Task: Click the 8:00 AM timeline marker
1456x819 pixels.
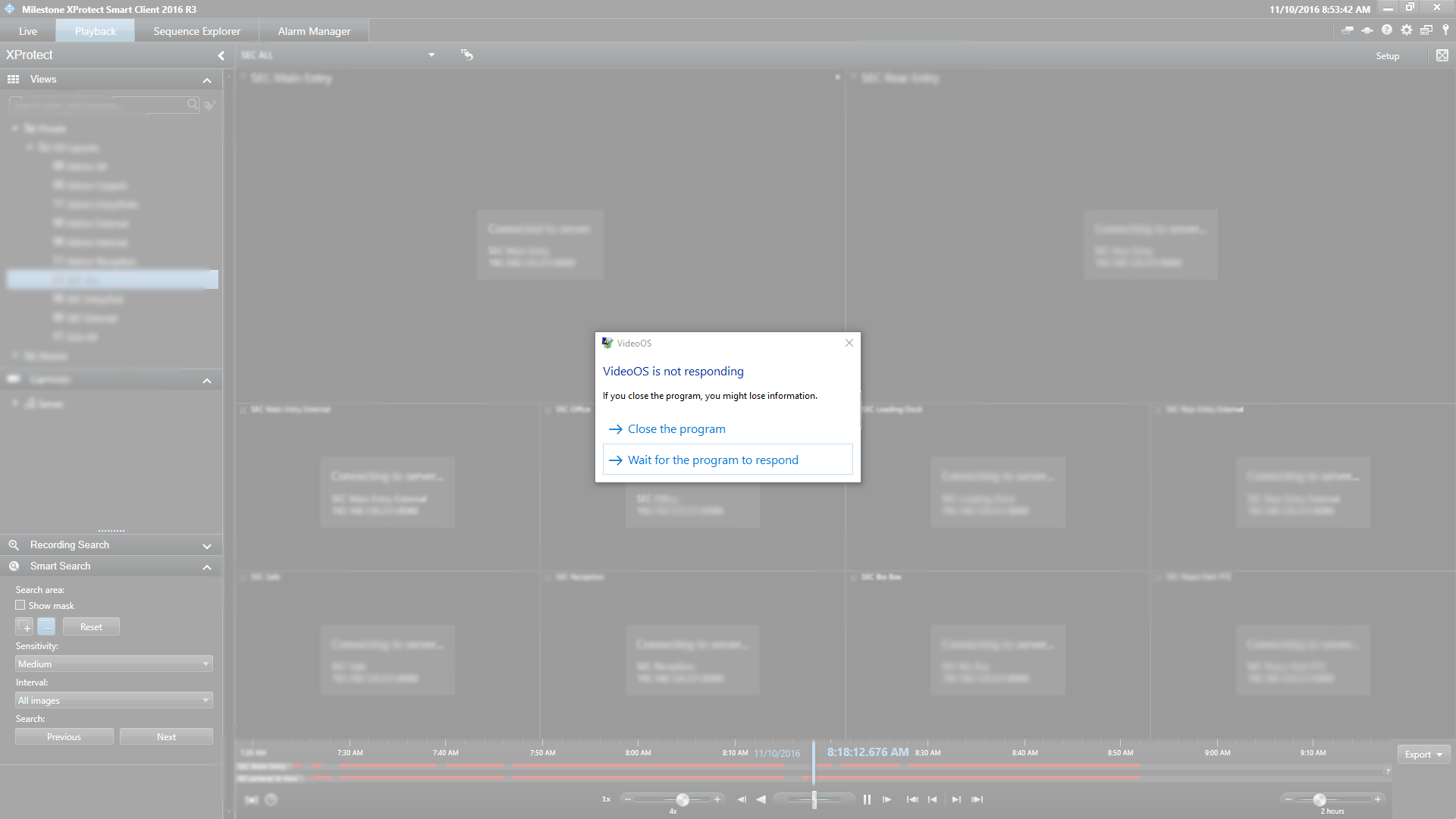Action: pyautogui.click(x=638, y=753)
